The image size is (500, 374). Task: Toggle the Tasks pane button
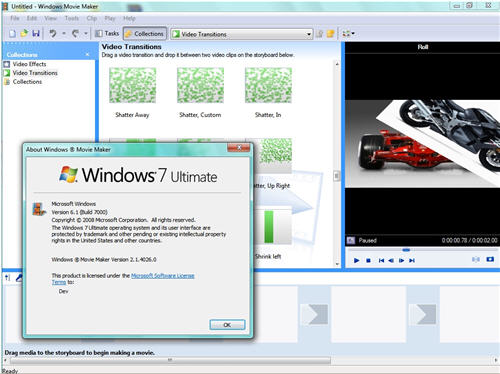pyautogui.click(x=107, y=33)
